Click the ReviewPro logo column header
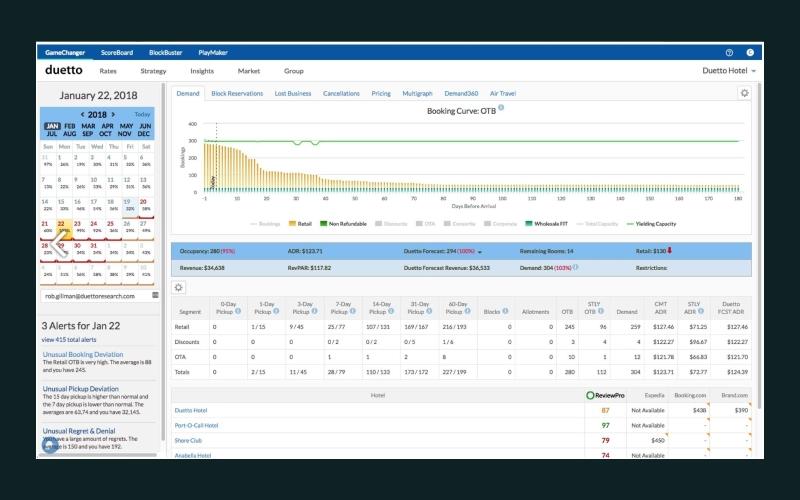This screenshot has width=800, height=500. pyautogui.click(x=605, y=395)
